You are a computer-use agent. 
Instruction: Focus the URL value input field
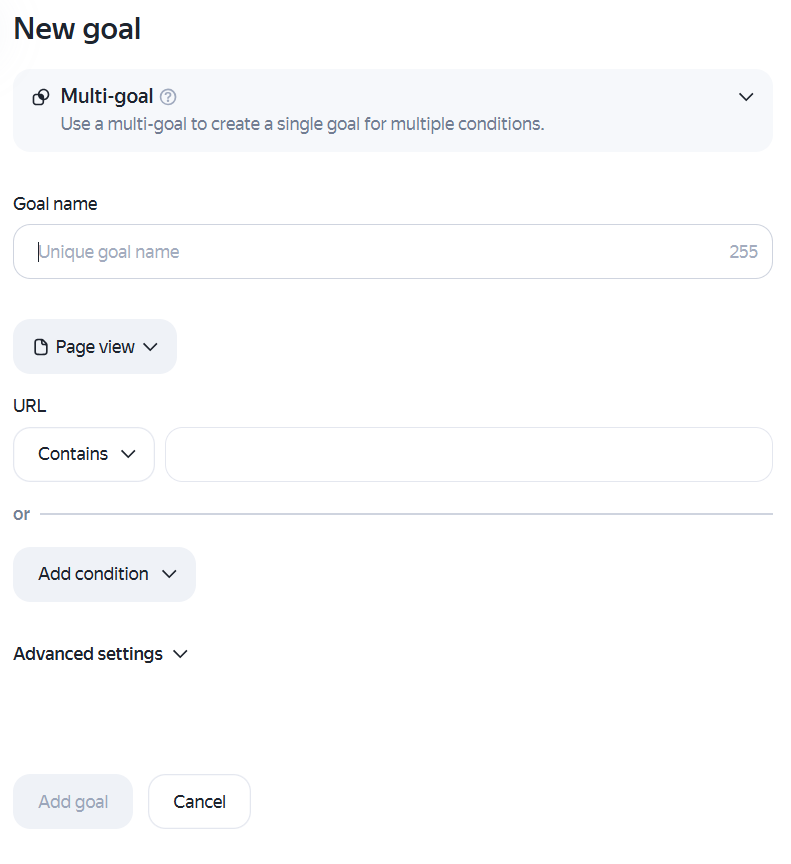click(x=469, y=454)
